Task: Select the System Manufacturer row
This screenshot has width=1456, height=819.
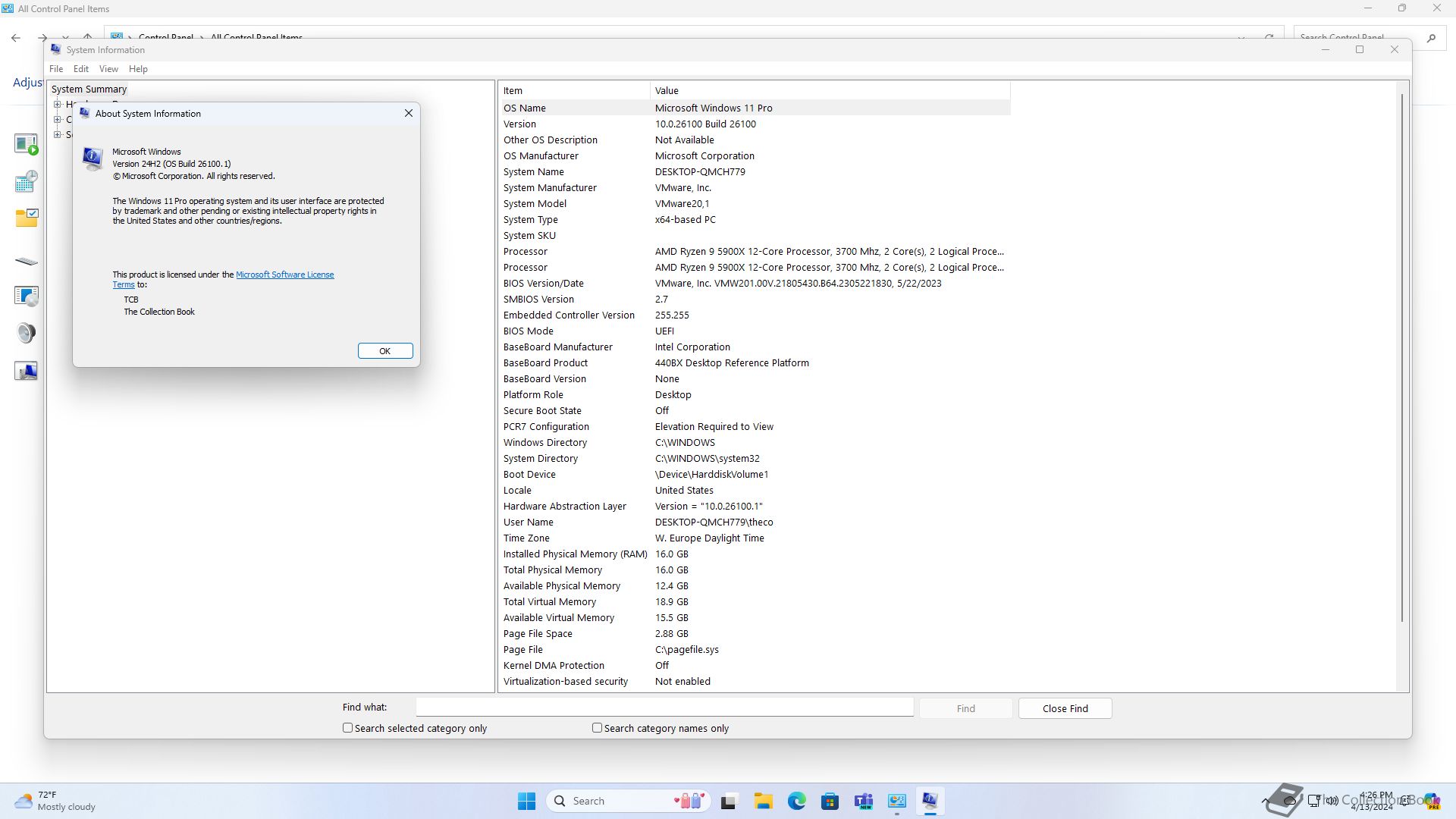Action: click(755, 187)
